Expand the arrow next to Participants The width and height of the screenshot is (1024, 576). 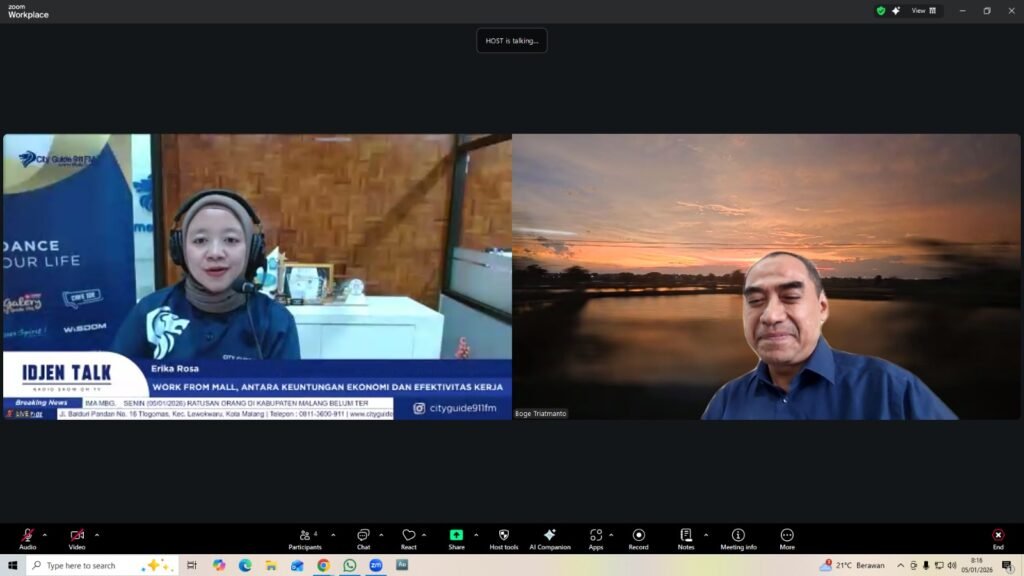[x=333, y=535]
